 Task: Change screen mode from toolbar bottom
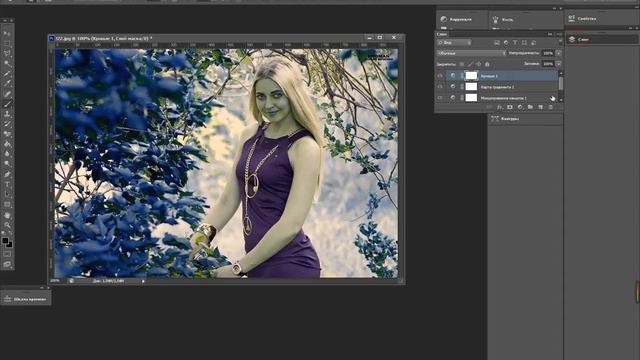[x=7, y=264]
